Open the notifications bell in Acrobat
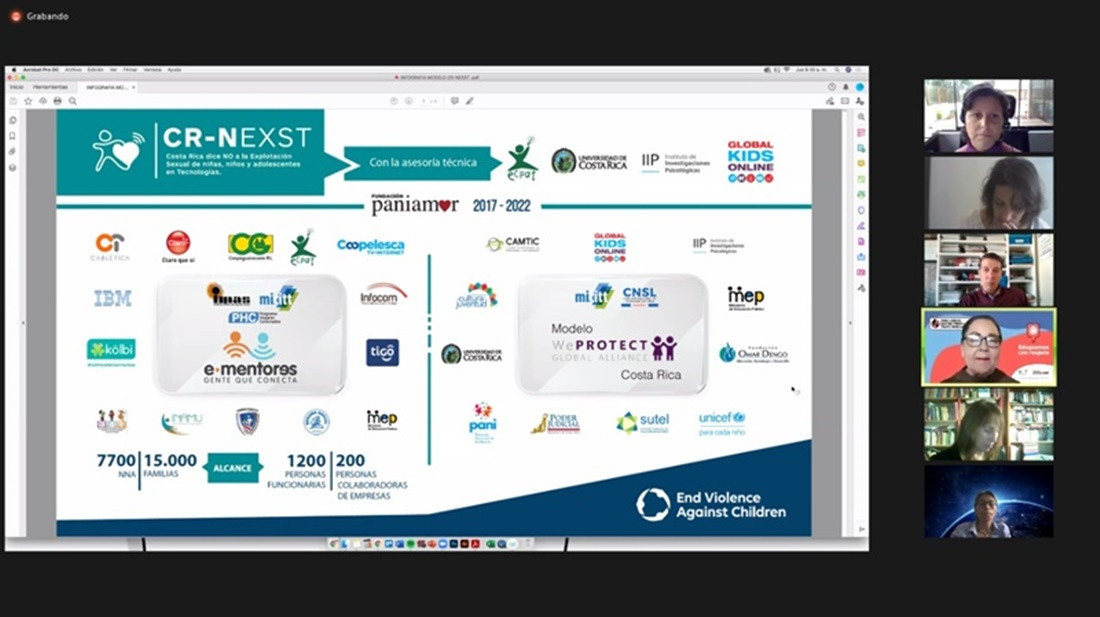The image size is (1100, 617). pos(845,87)
